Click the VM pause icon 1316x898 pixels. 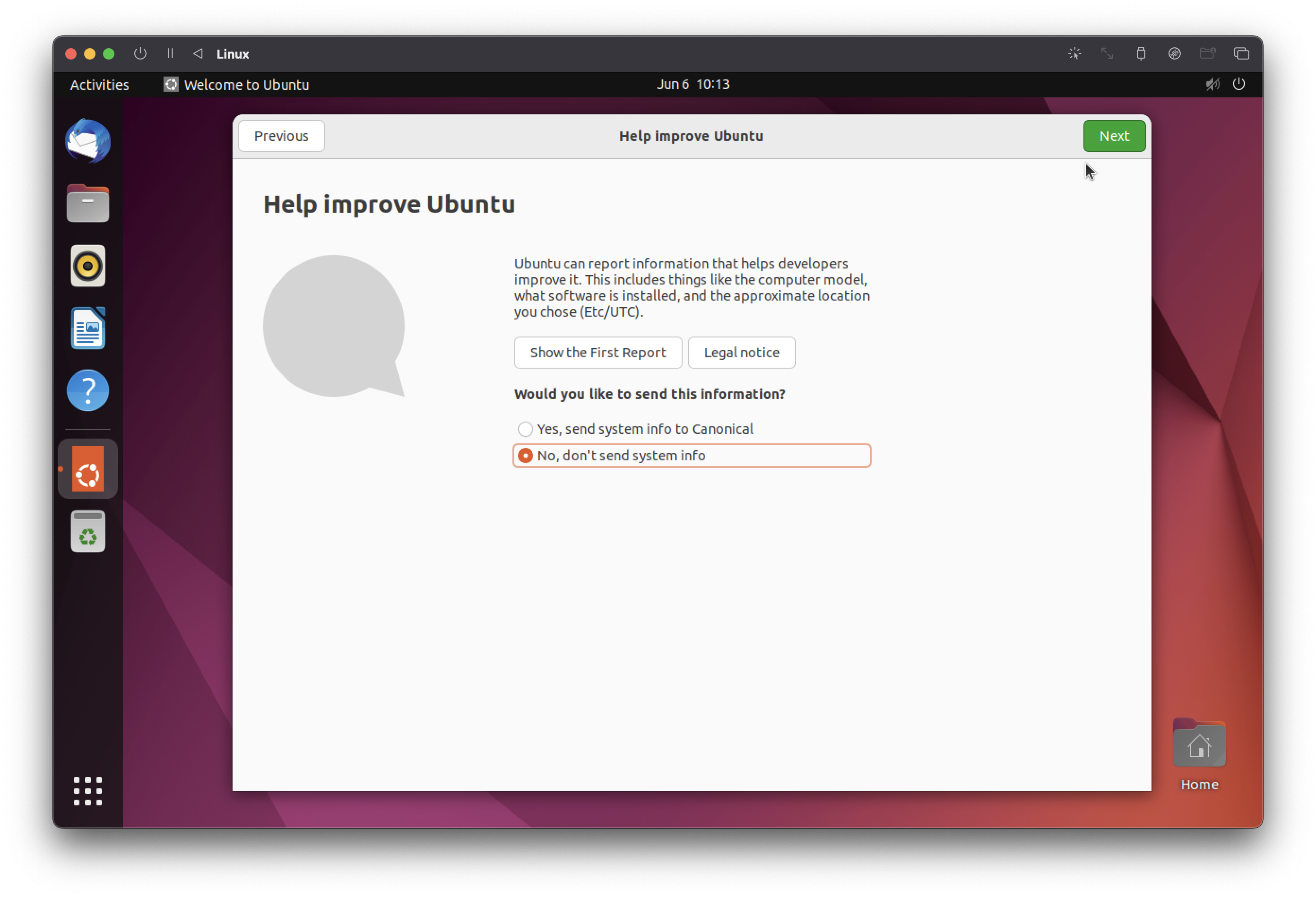170,53
